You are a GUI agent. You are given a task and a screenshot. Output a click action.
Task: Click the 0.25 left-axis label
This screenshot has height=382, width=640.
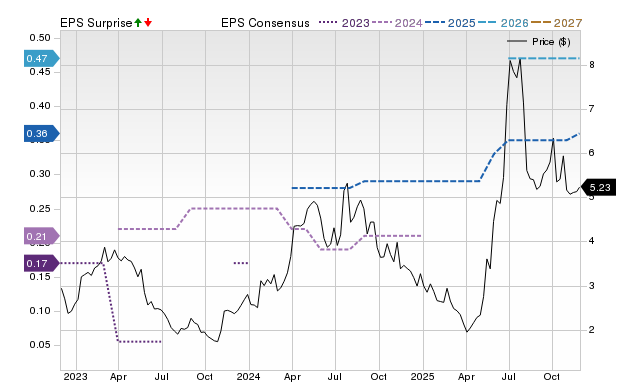pyautogui.click(x=40, y=209)
